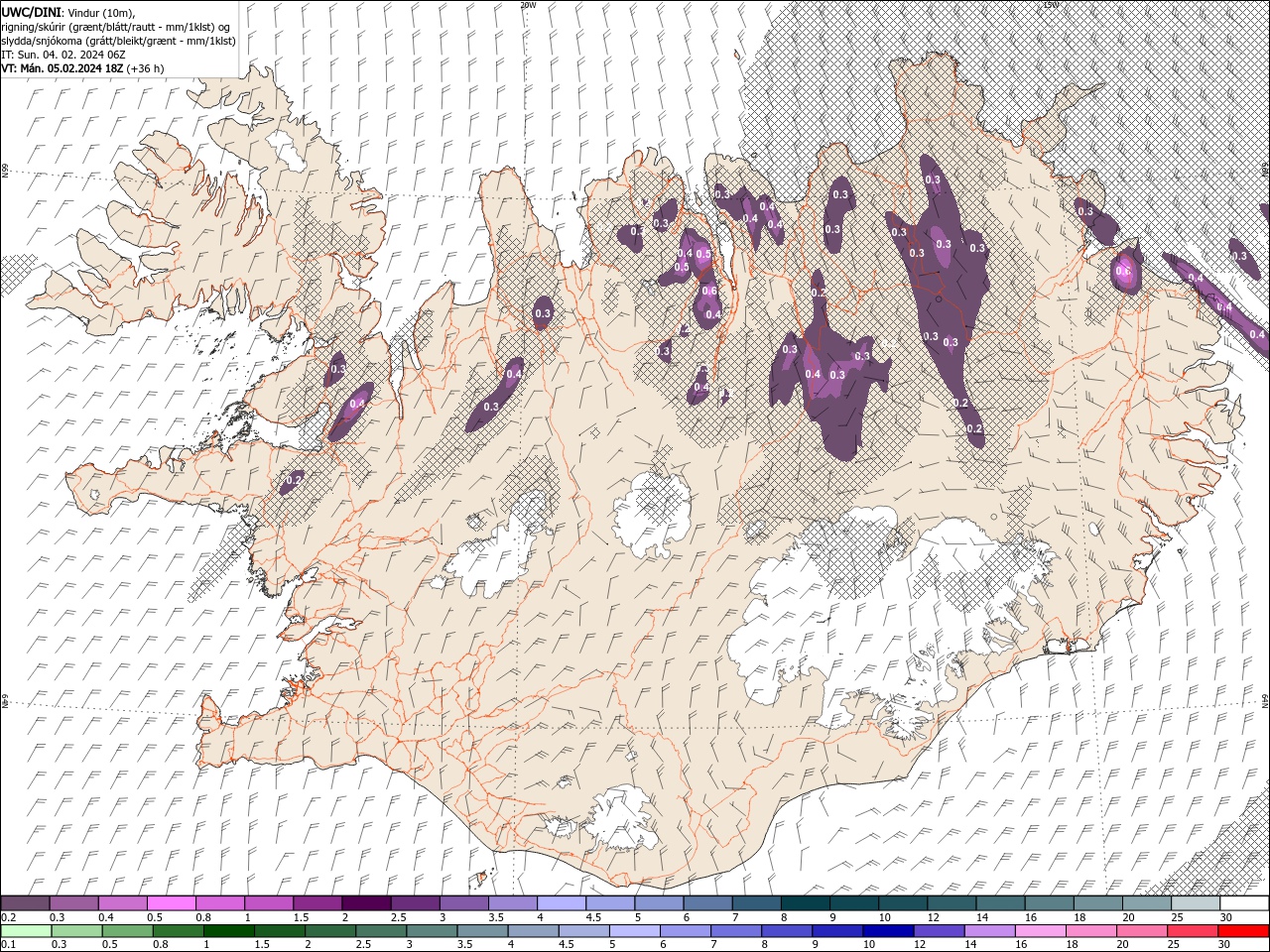Select top-row swatch between 1 and 1.5
The height and width of the screenshot is (952, 1270).
coord(269,903)
